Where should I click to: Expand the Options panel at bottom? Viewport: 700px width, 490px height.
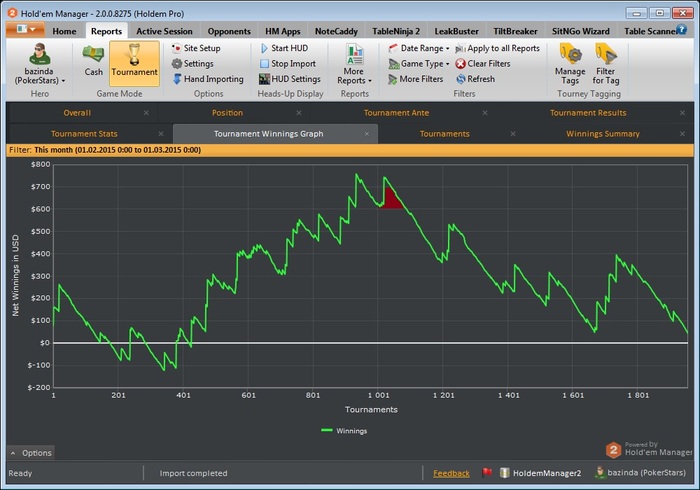(31, 453)
